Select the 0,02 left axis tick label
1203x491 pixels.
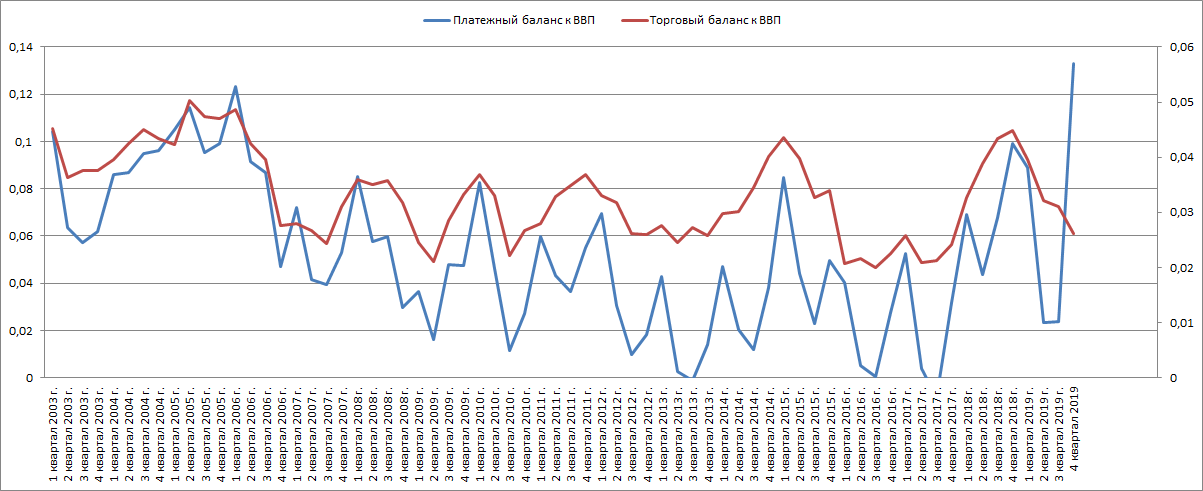click(x=19, y=331)
